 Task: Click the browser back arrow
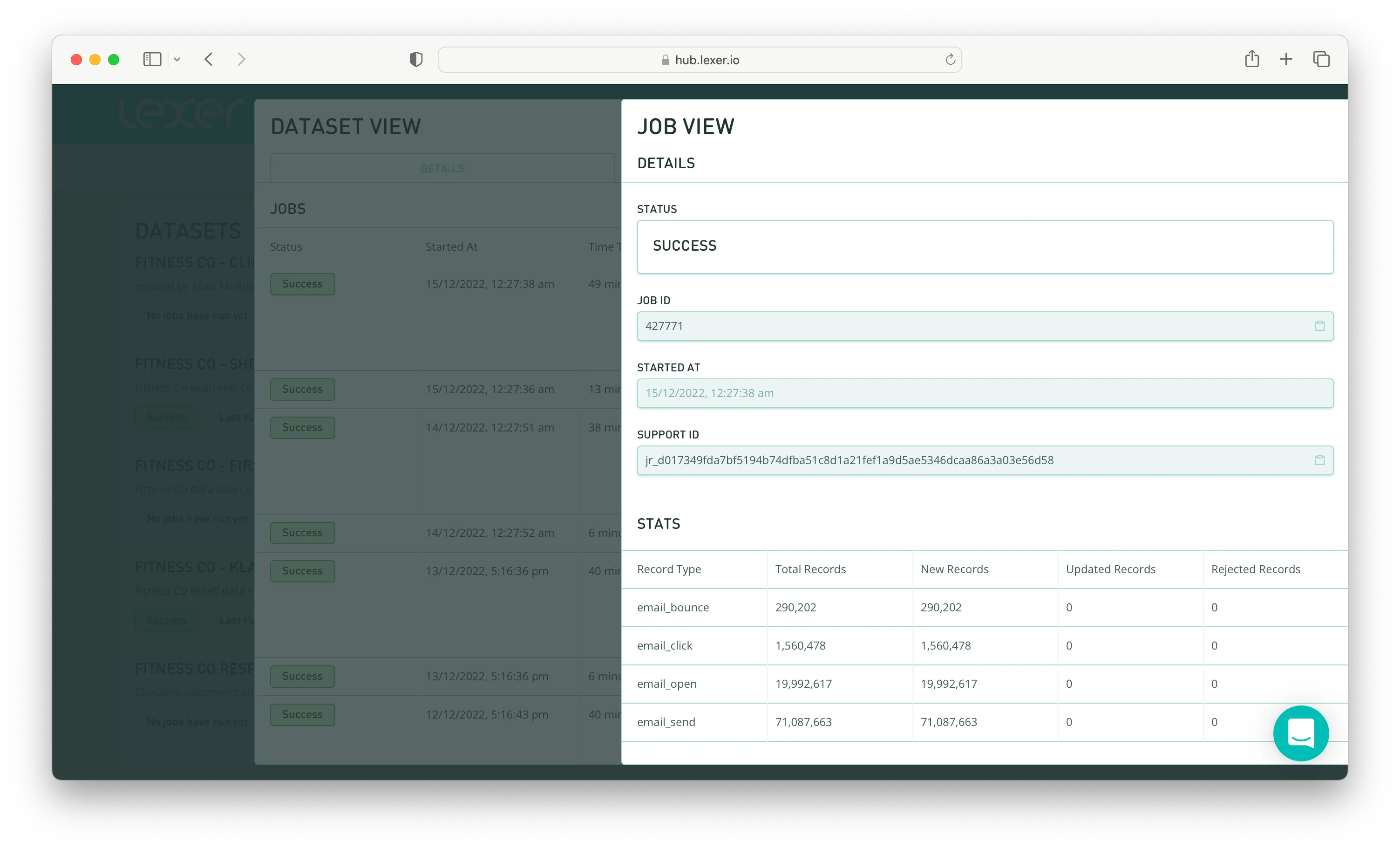pyautogui.click(x=209, y=59)
